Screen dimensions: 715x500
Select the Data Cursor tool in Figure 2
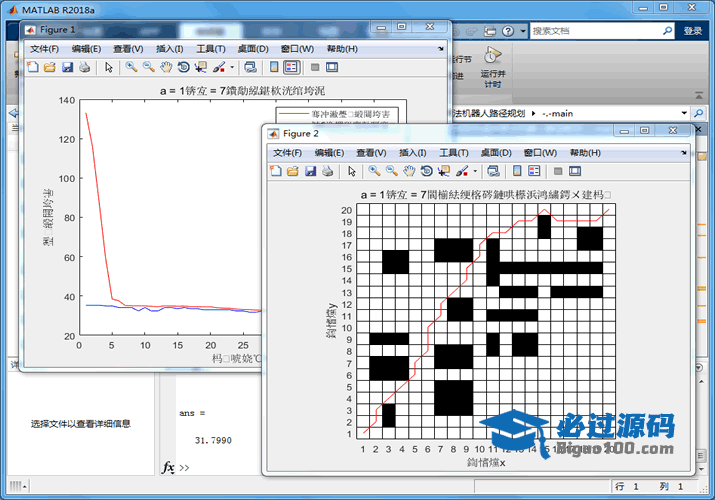tap(444, 171)
